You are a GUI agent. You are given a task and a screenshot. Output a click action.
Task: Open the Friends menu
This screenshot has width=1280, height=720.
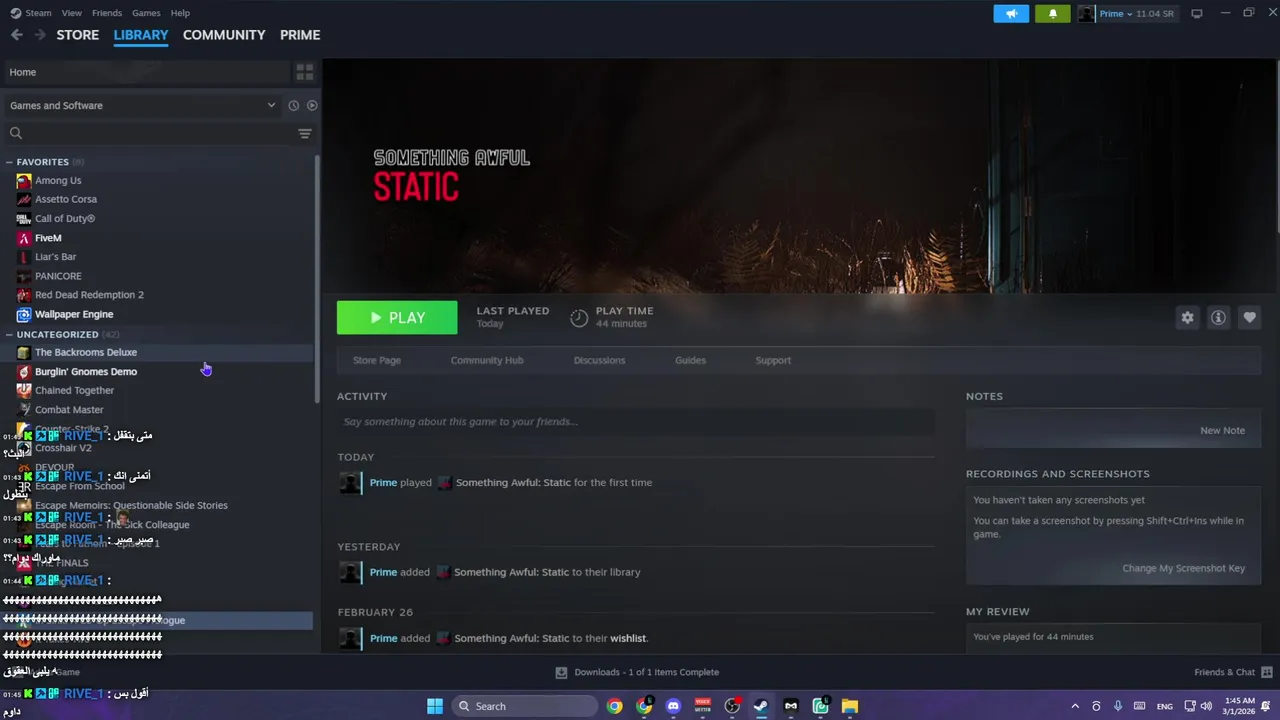click(x=107, y=13)
